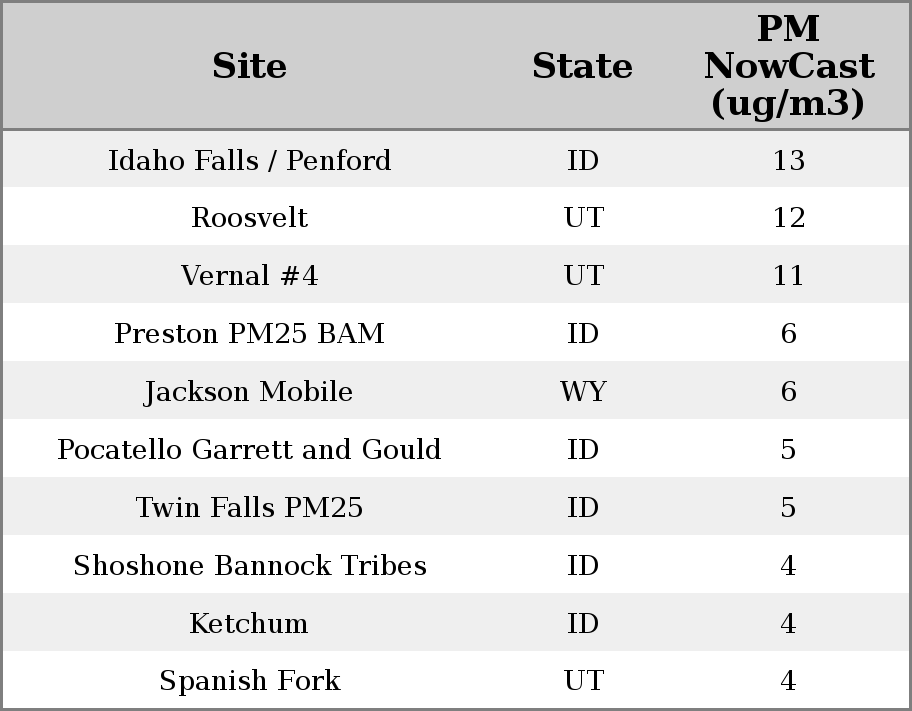
Task: Click the WY state cell
Action: pyautogui.click(x=583, y=392)
